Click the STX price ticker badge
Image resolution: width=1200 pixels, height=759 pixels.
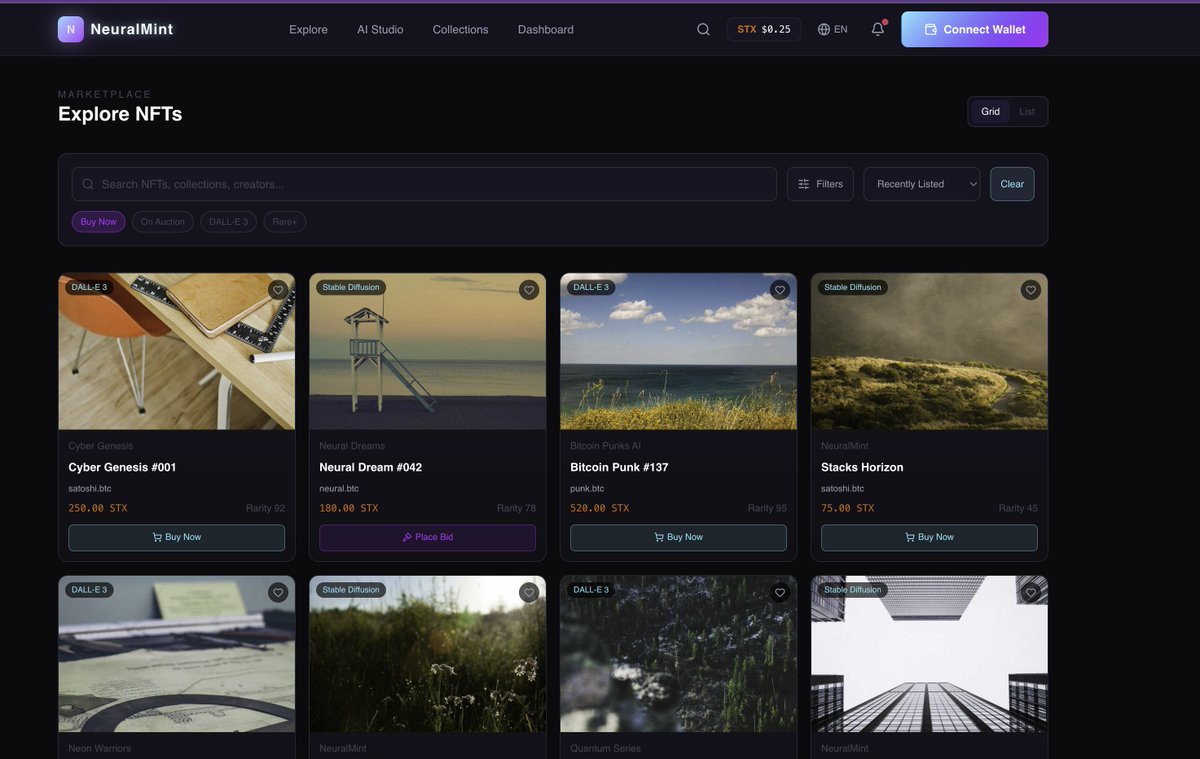[764, 29]
